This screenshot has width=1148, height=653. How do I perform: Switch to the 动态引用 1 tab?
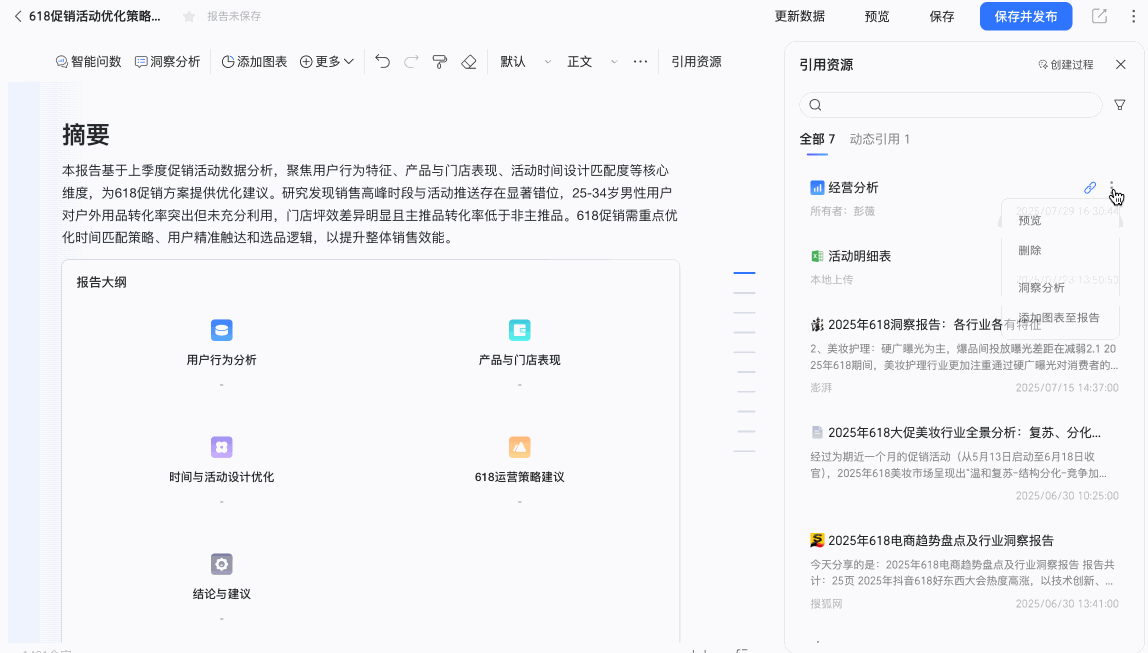click(879, 139)
